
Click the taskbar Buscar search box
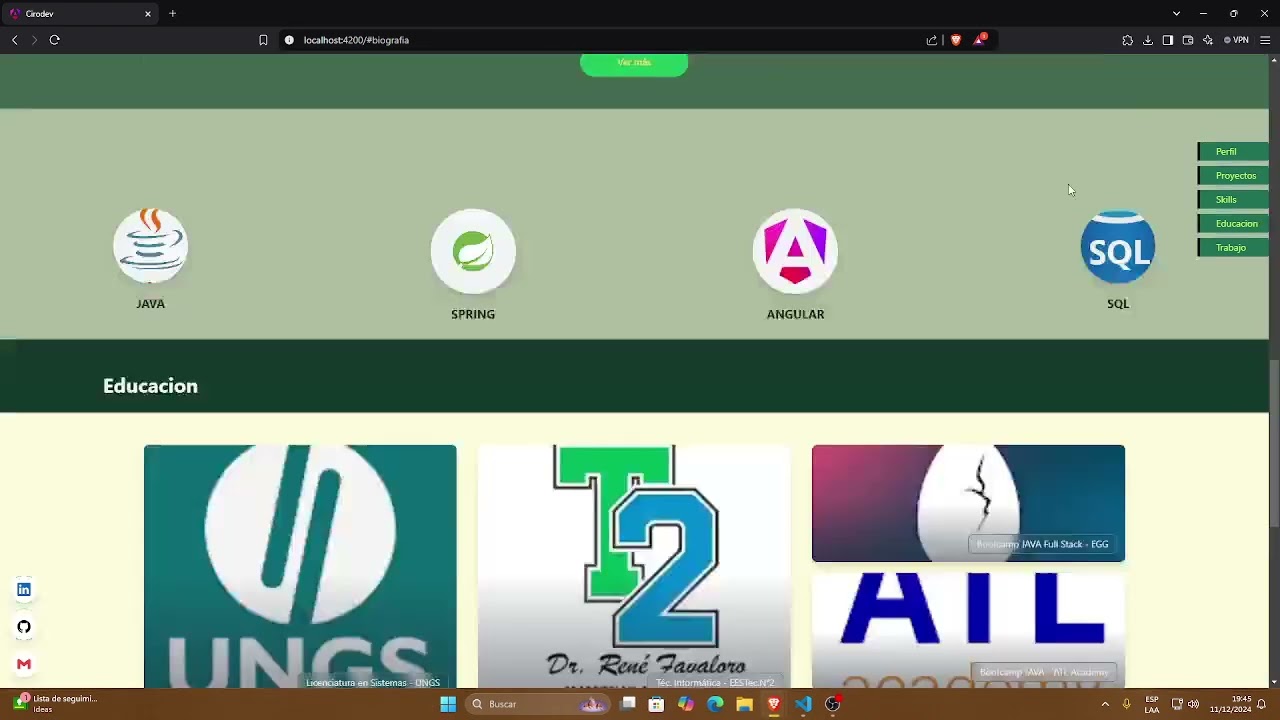tap(540, 704)
